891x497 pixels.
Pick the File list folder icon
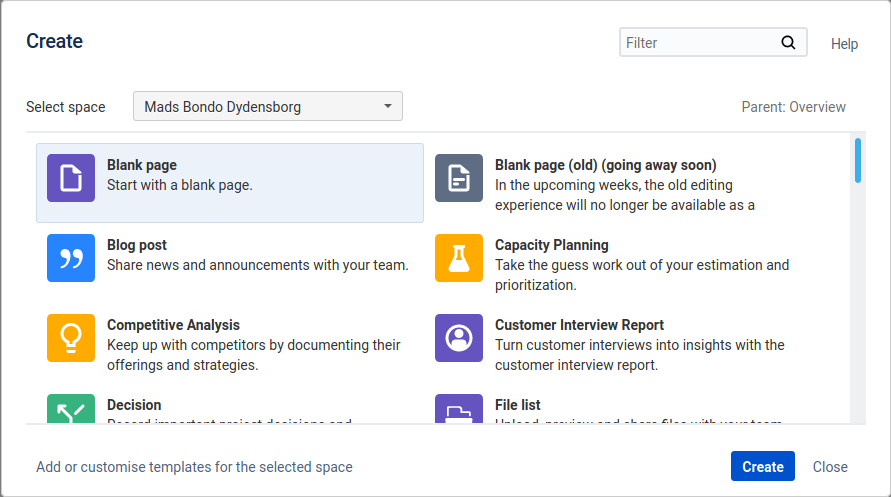[x=459, y=408]
